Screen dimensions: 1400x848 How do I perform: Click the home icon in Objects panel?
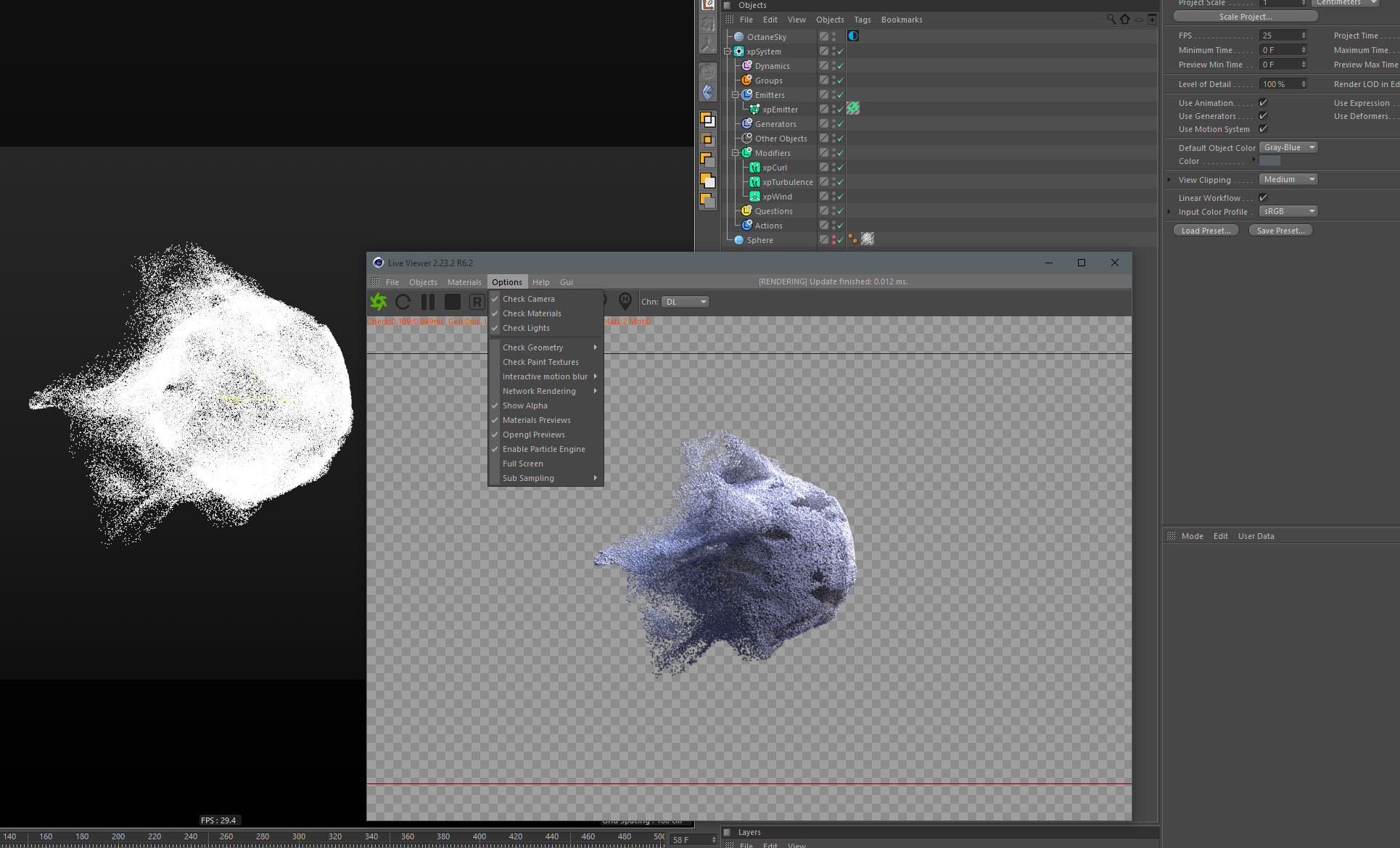(x=1124, y=20)
